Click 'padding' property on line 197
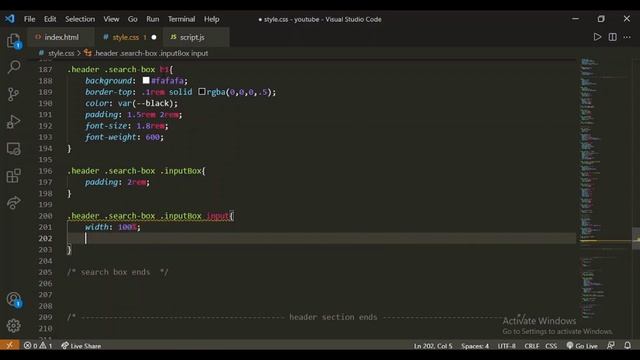This screenshot has height=360, width=640. (101, 182)
